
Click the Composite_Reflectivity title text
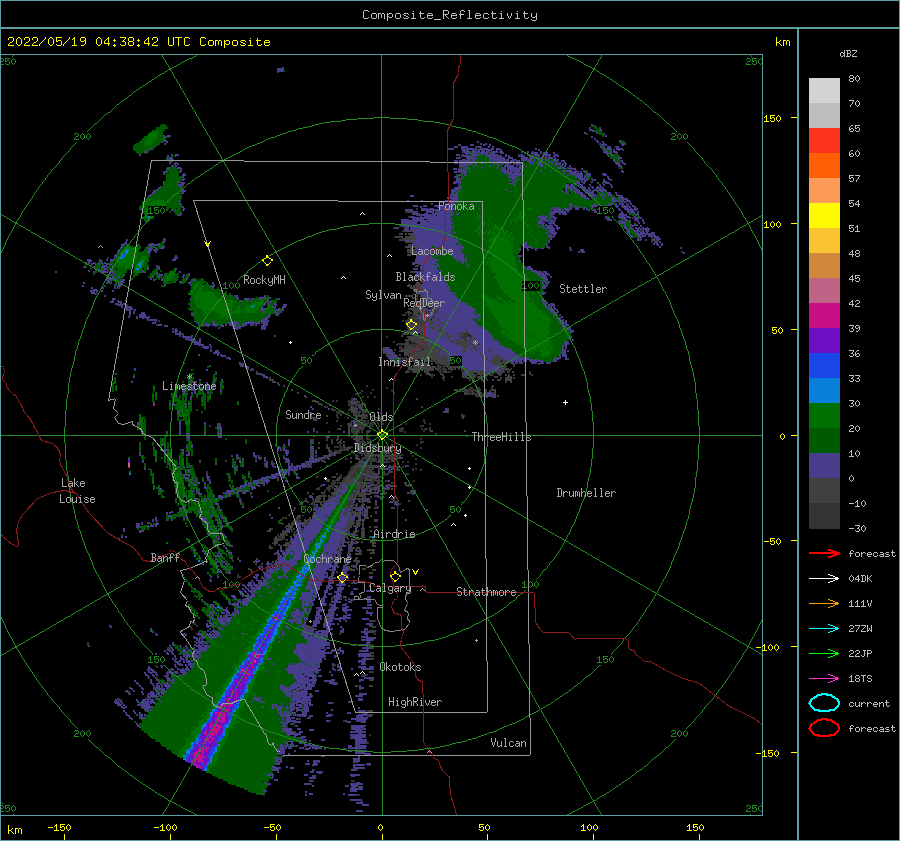450,15
